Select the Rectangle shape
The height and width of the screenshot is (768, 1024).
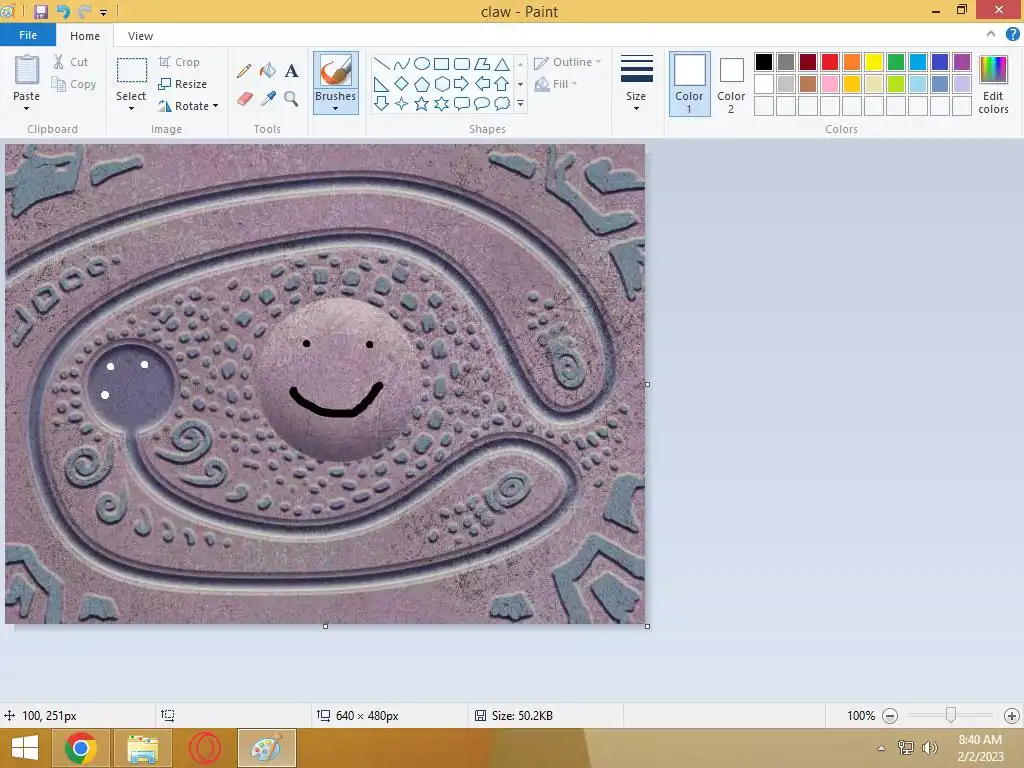pos(441,63)
